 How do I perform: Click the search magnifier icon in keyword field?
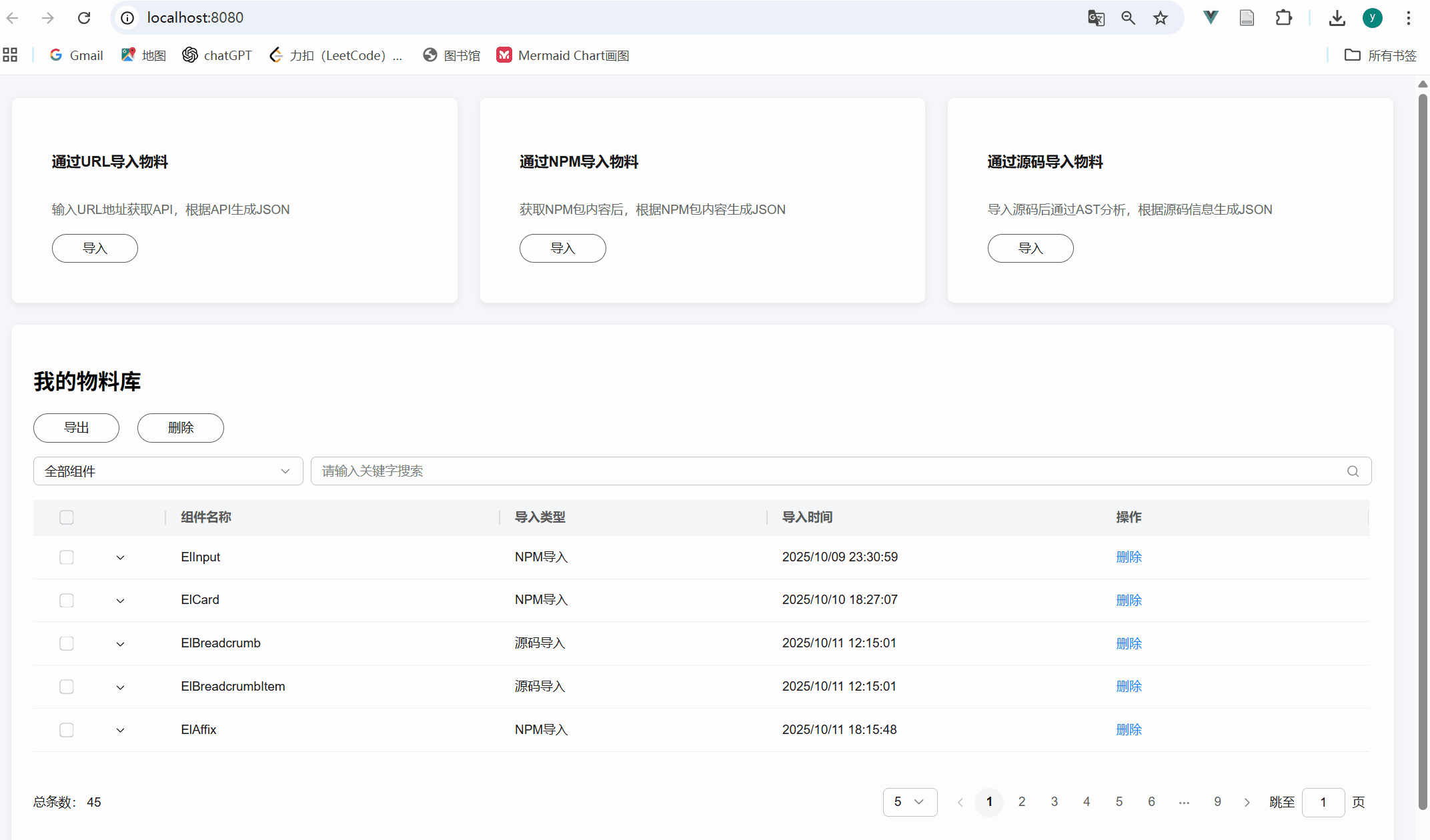pos(1353,471)
